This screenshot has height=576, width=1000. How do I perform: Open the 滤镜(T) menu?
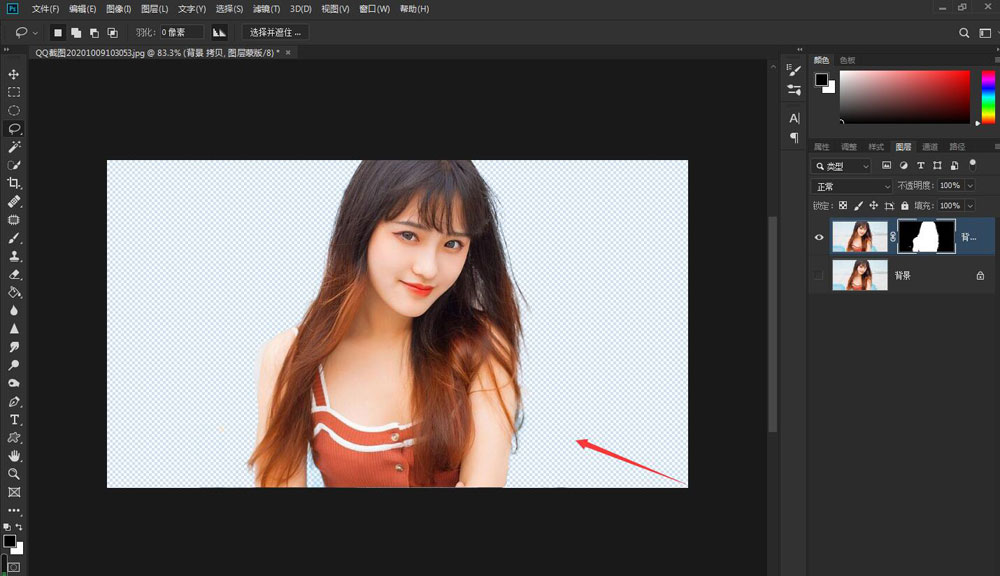(x=264, y=9)
